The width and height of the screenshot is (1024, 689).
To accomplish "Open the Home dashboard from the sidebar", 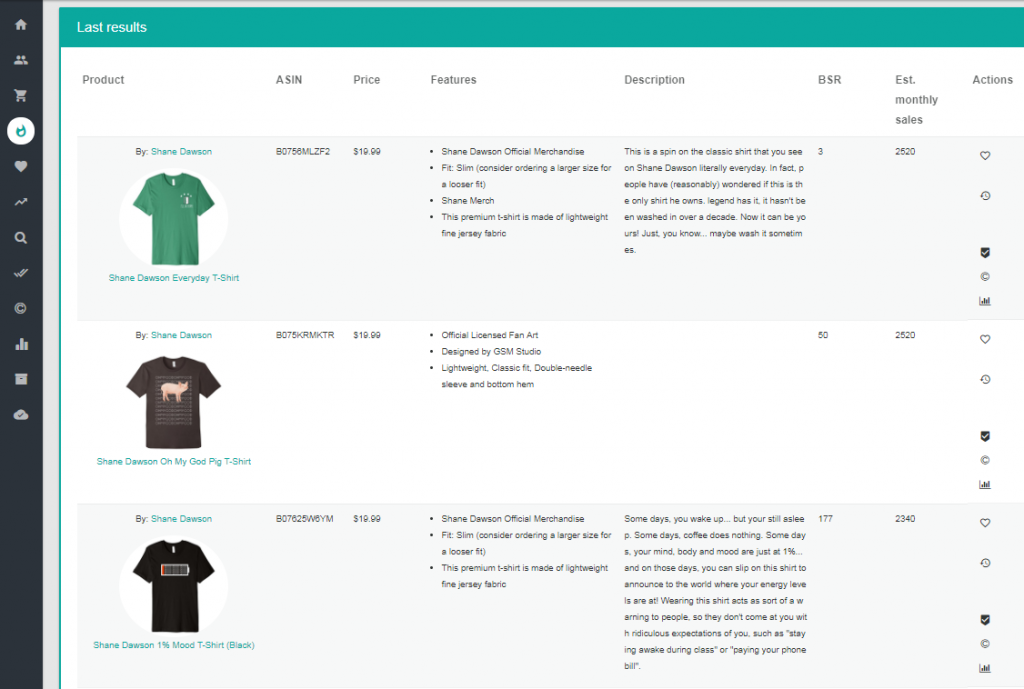I will [20, 24].
